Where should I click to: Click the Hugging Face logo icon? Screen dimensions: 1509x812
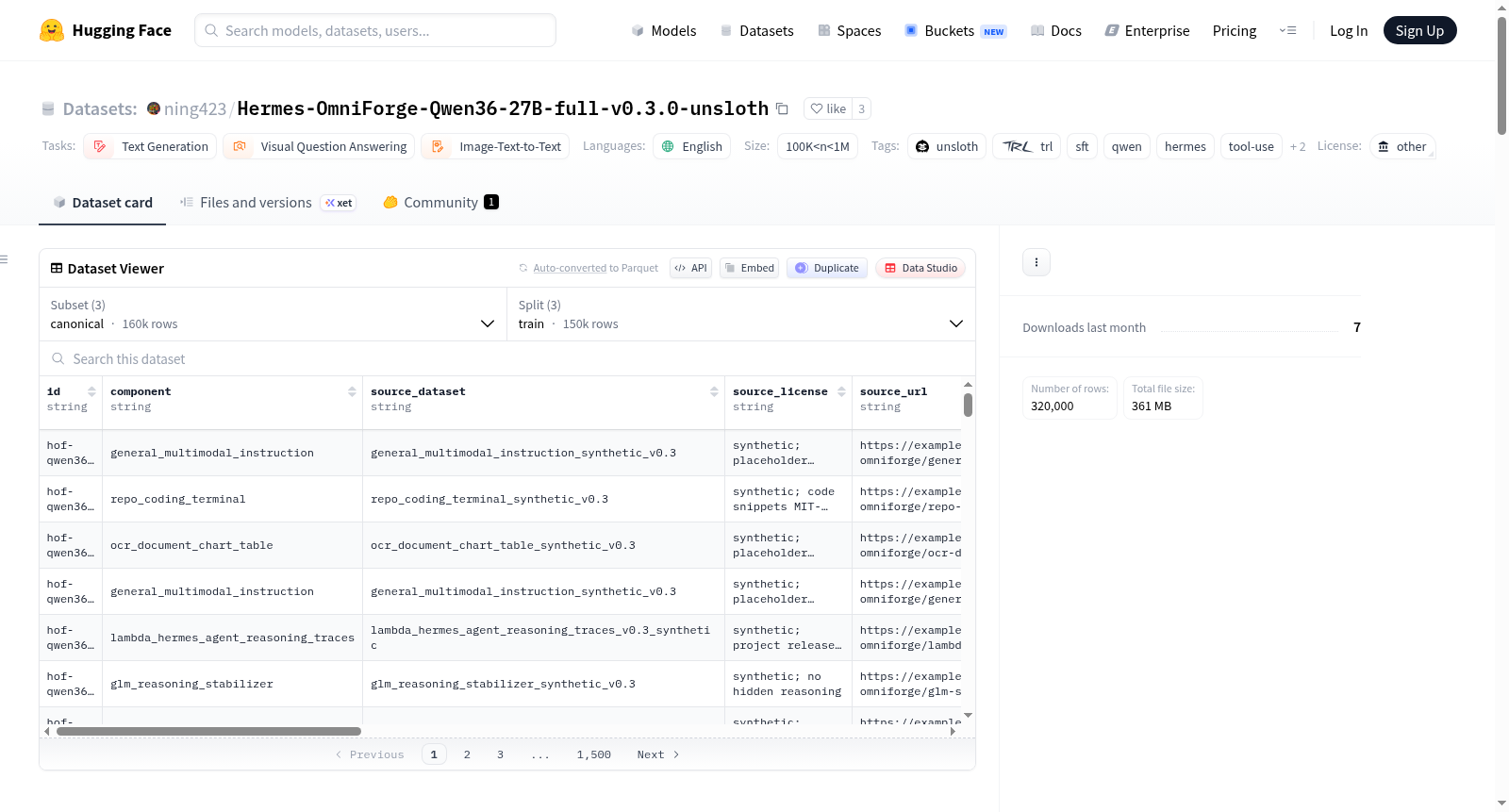click(x=52, y=30)
